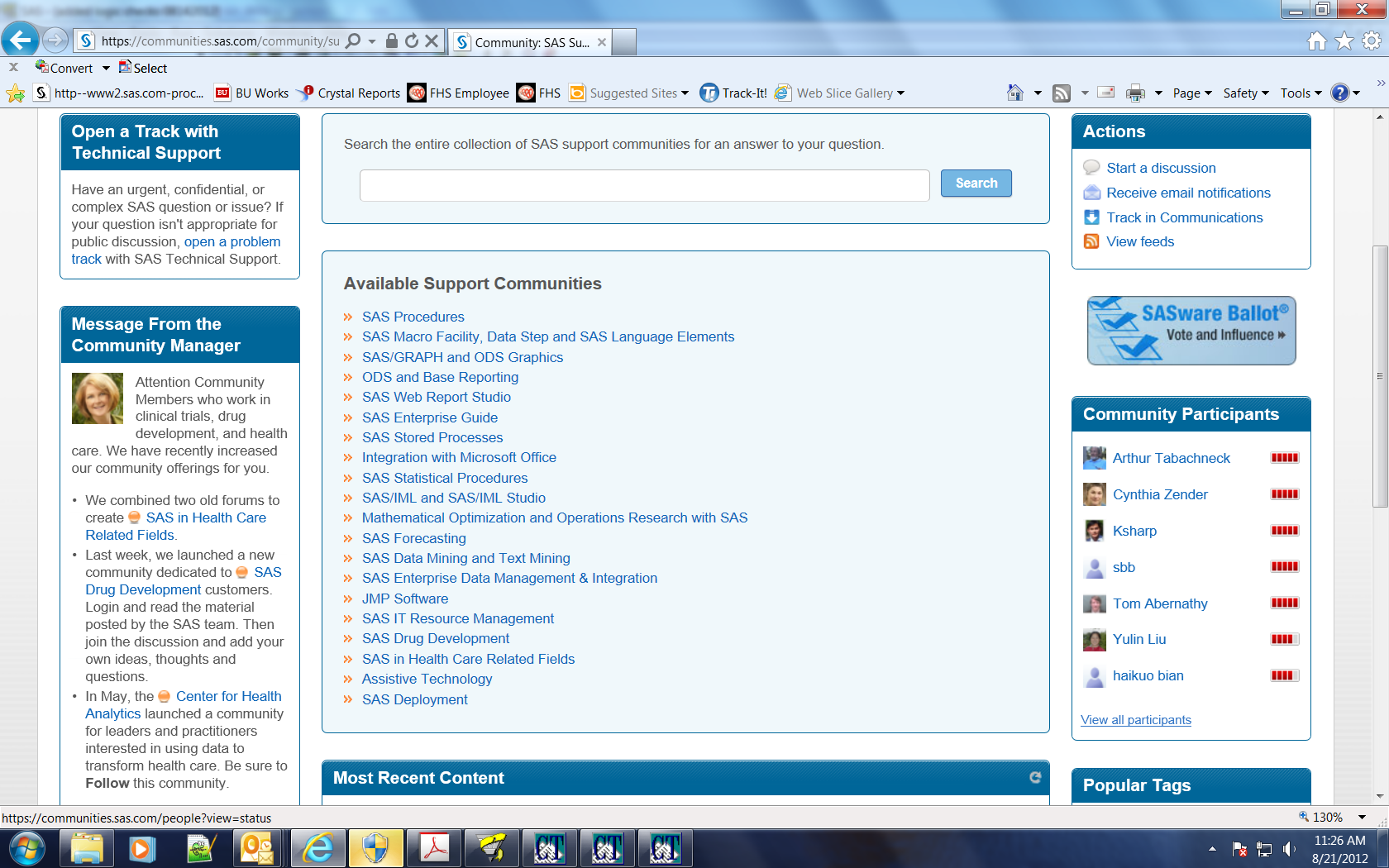This screenshot has width=1389, height=868.
Task: Click the RSS feeds icon on the toolbar
Action: tap(1062, 93)
